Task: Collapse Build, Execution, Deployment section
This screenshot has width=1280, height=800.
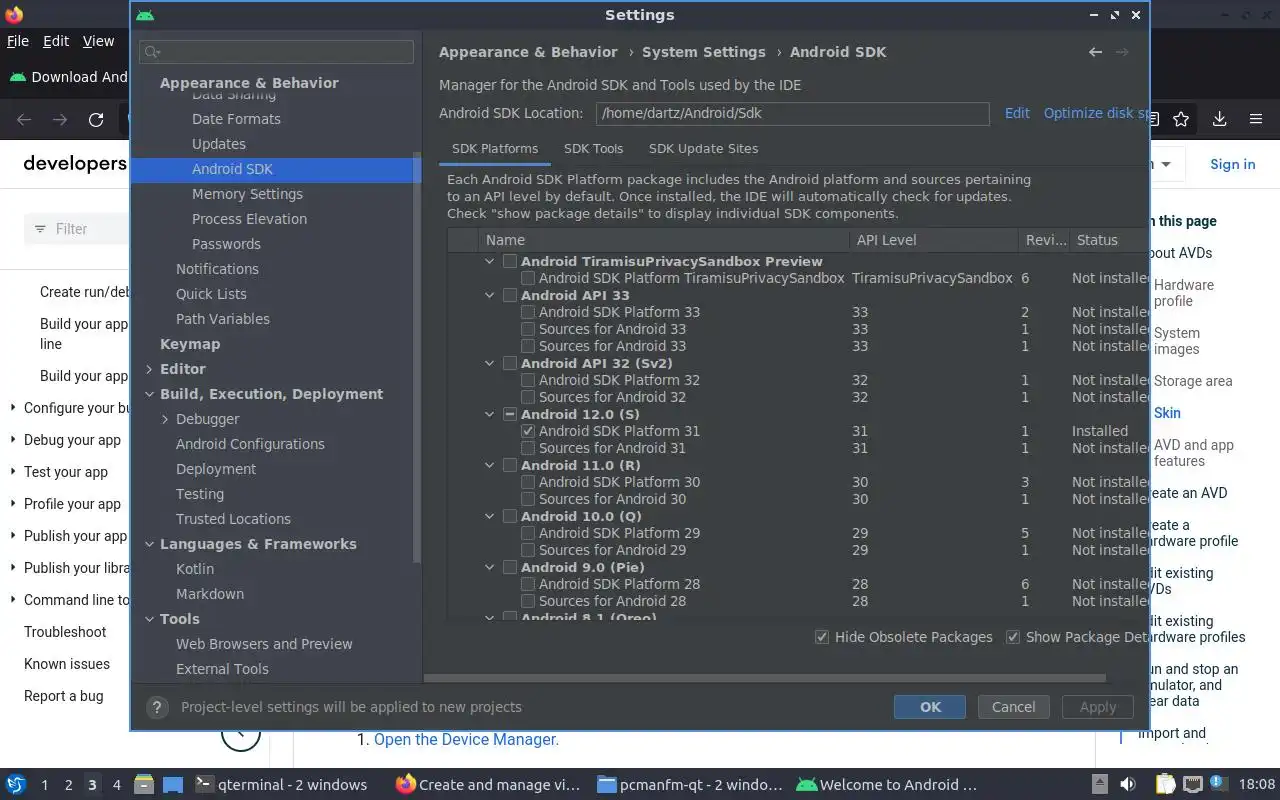Action: (x=149, y=394)
